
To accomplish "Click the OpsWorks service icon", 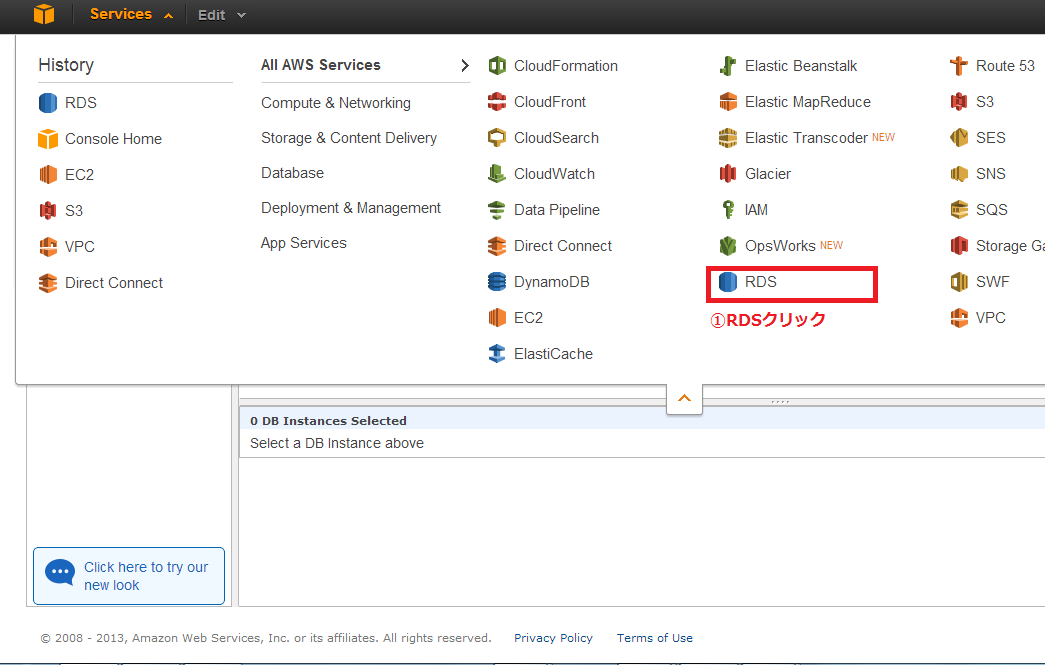I will tap(728, 246).
